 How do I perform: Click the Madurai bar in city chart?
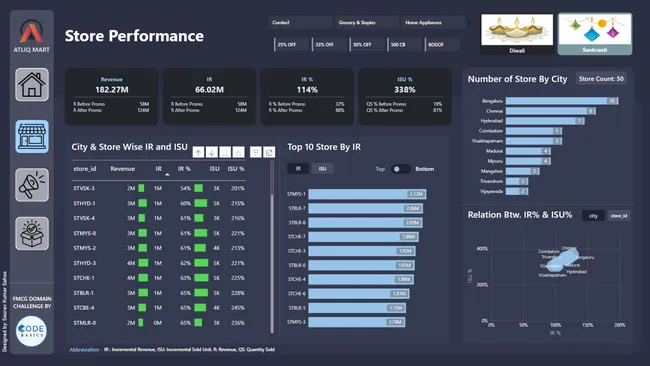click(528, 151)
